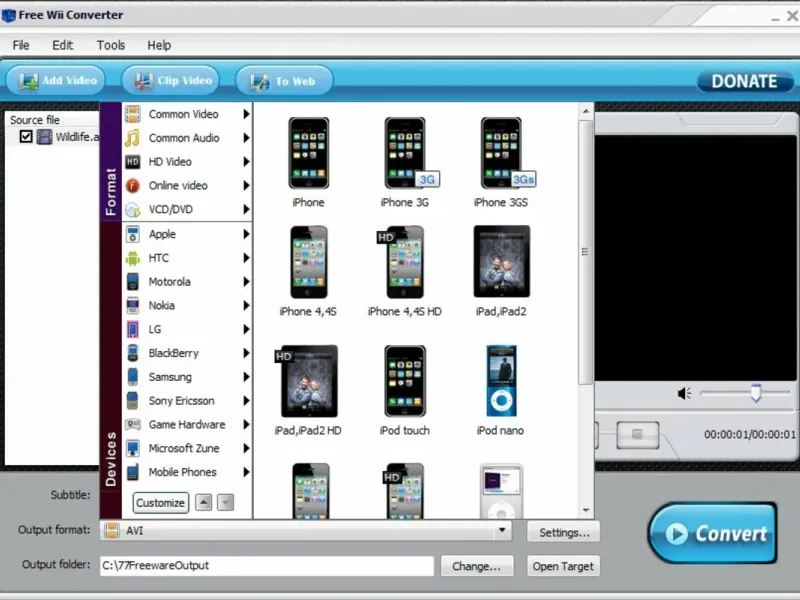The height and width of the screenshot is (600, 800).
Task: Open the Tools menu
Action: pos(111,45)
